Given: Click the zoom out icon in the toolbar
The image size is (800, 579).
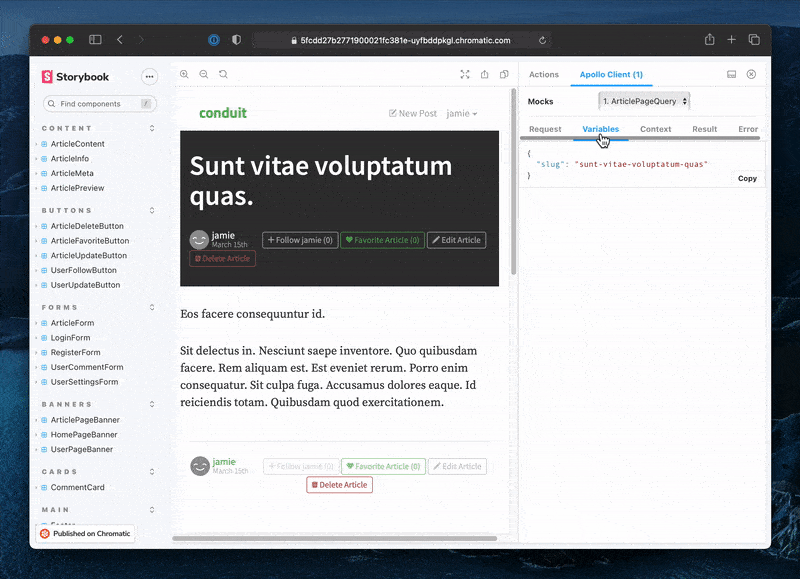Looking at the screenshot, I should tap(203, 74).
